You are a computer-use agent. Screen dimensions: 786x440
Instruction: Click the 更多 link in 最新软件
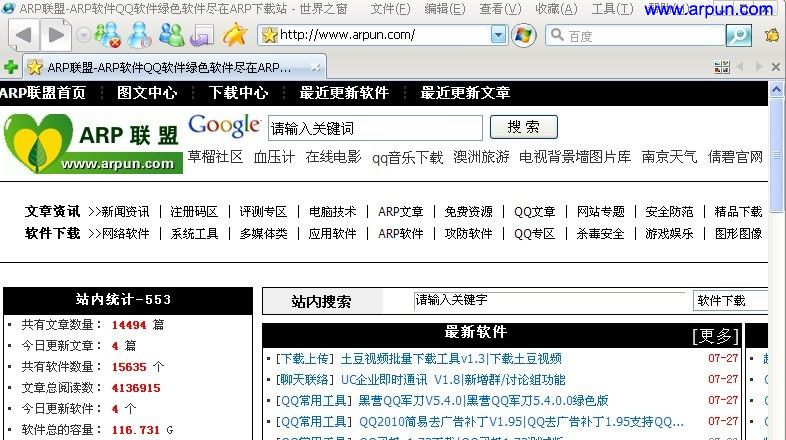[714, 335]
